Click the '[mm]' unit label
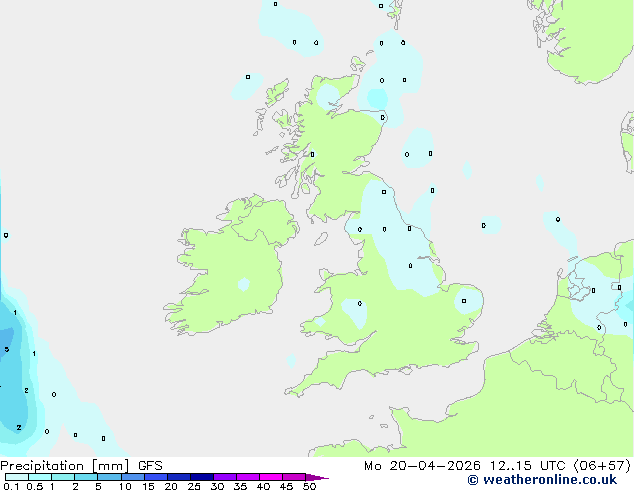Image resolution: width=634 pixels, height=490 pixels. tap(110, 466)
